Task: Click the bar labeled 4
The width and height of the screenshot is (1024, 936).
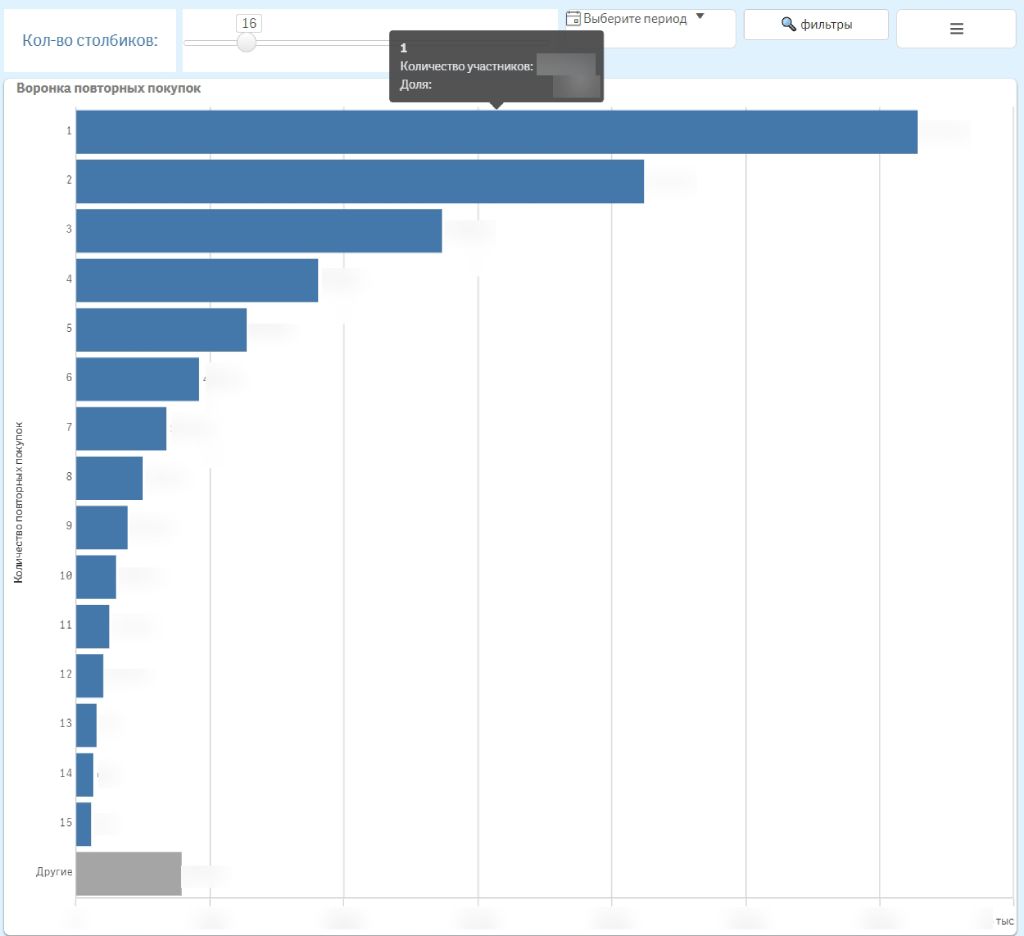Action: coord(197,280)
